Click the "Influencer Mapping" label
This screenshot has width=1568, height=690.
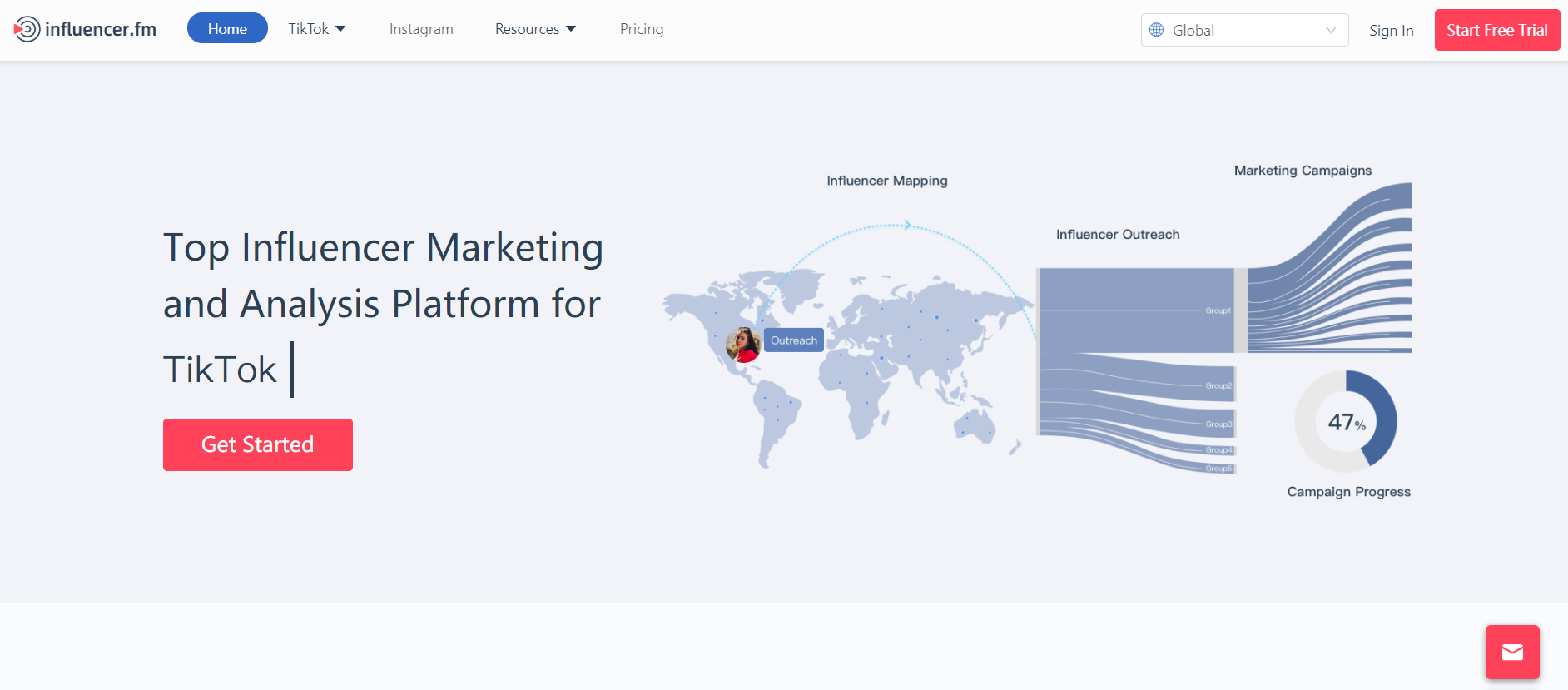[887, 181]
